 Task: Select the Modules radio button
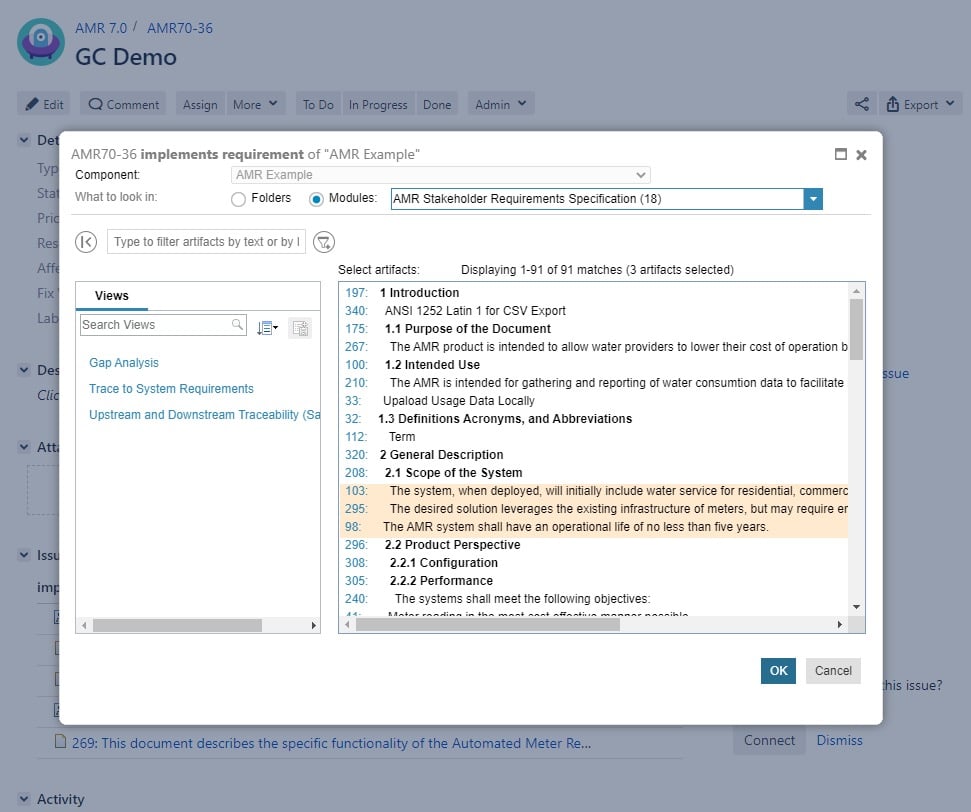(317, 199)
